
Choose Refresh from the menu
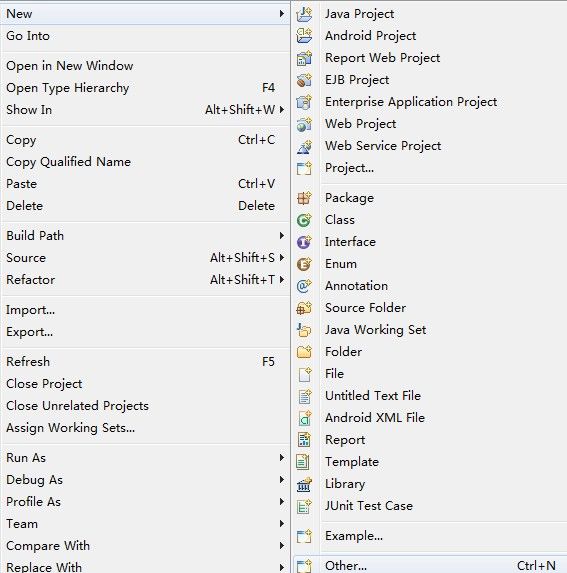coord(145,362)
